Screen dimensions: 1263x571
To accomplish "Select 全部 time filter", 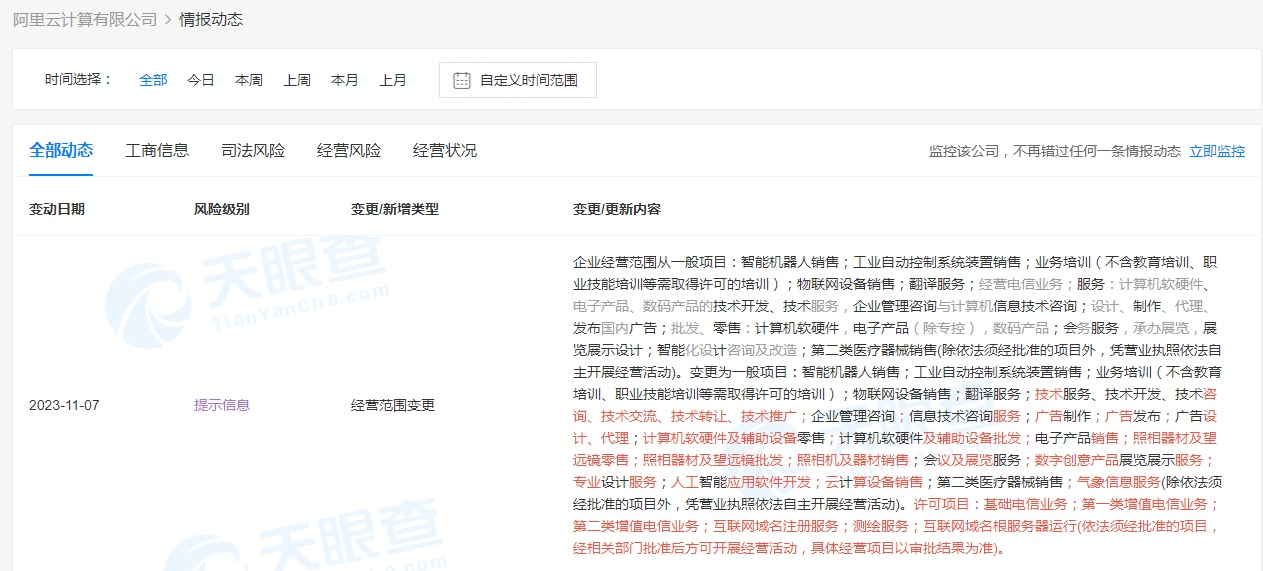I will pyautogui.click(x=153, y=80).
